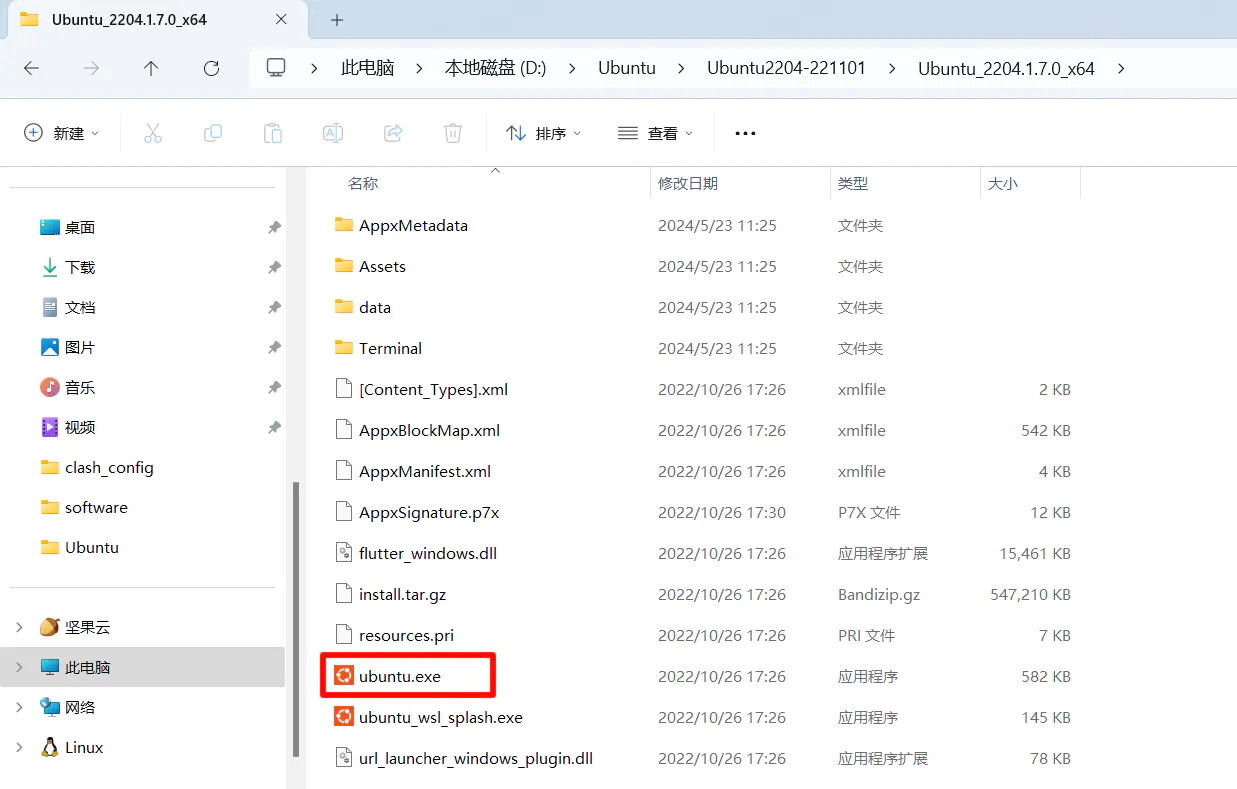This screenshot has width=1237, height=789.
Task: Sort files by 名称 column
Action: (363, 184)
